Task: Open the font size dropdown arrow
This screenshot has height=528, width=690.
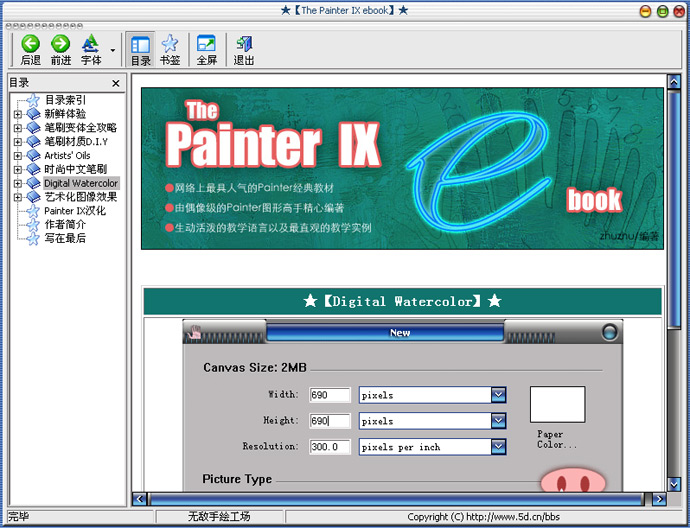Action: pos(113,50)
